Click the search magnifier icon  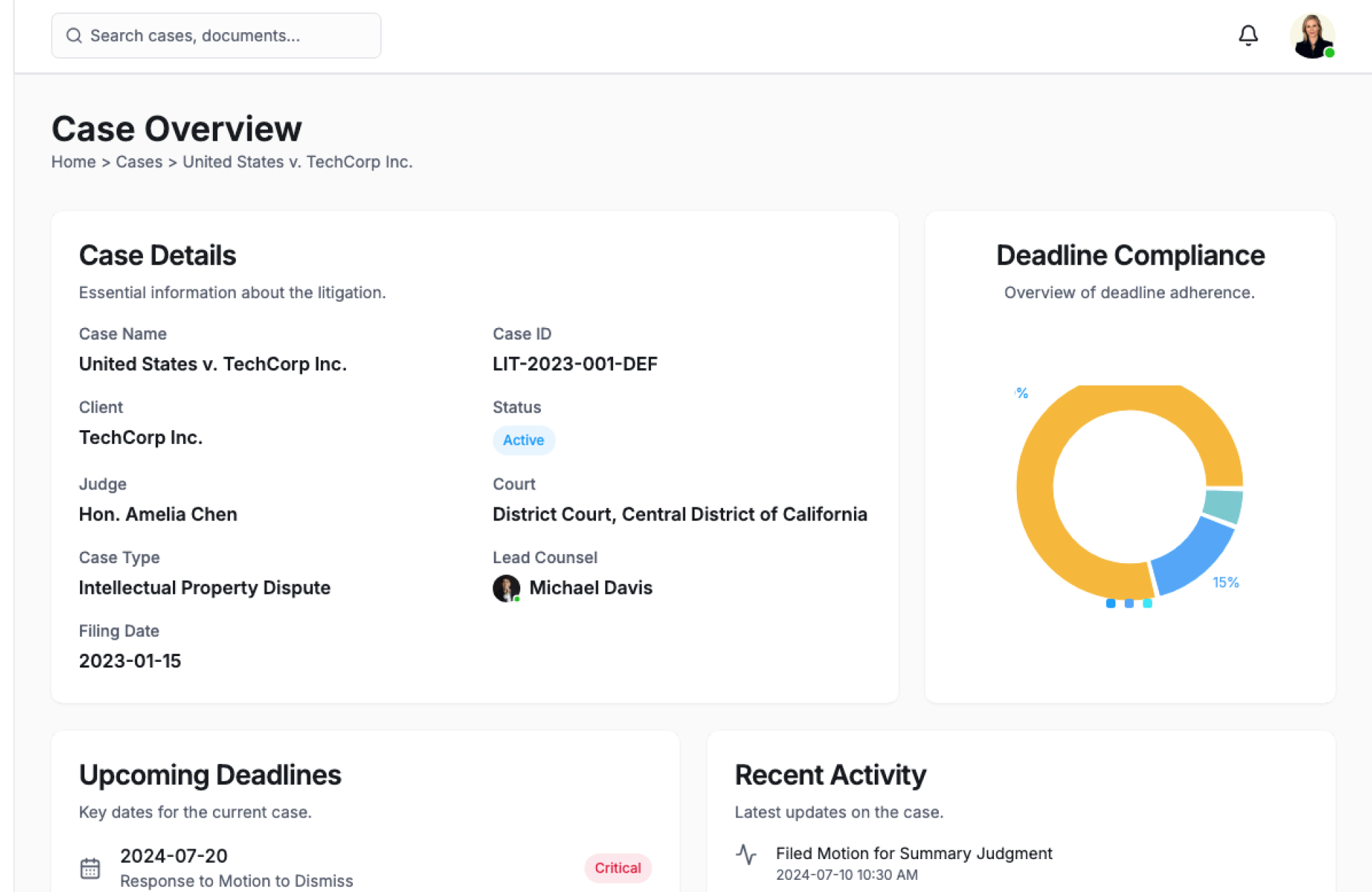[74, 36]
